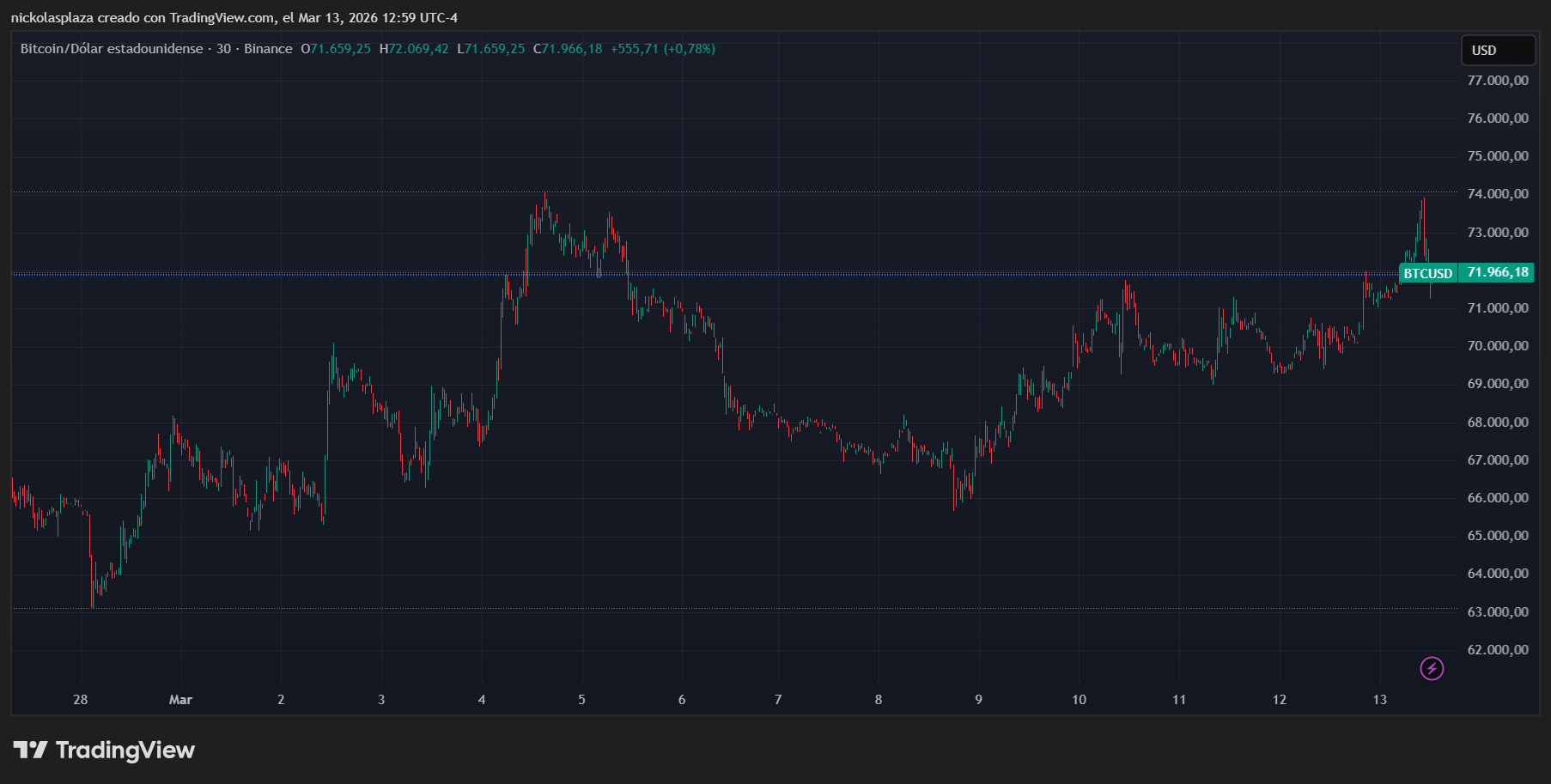Click date 9 on the time axis
This screenshot has width=1551, height=784.
coord(978,700)
